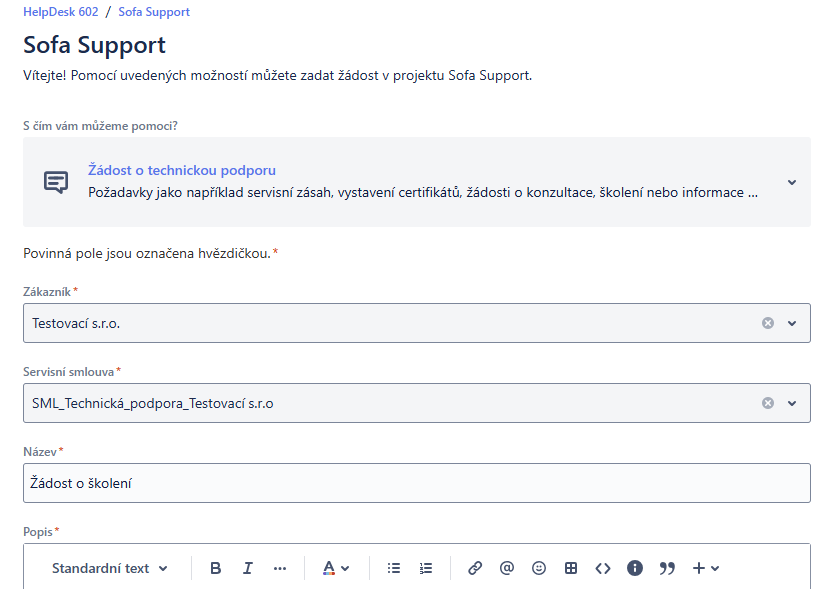
Task: Insert a bullet list
Action: [394, 568]
